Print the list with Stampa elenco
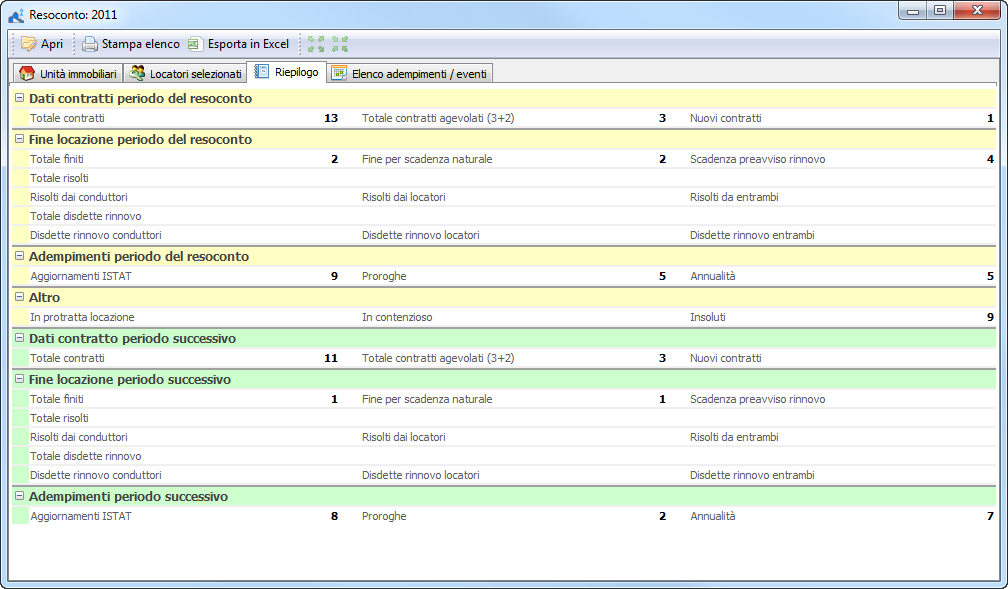1008x589 pixels. (130, 44)
